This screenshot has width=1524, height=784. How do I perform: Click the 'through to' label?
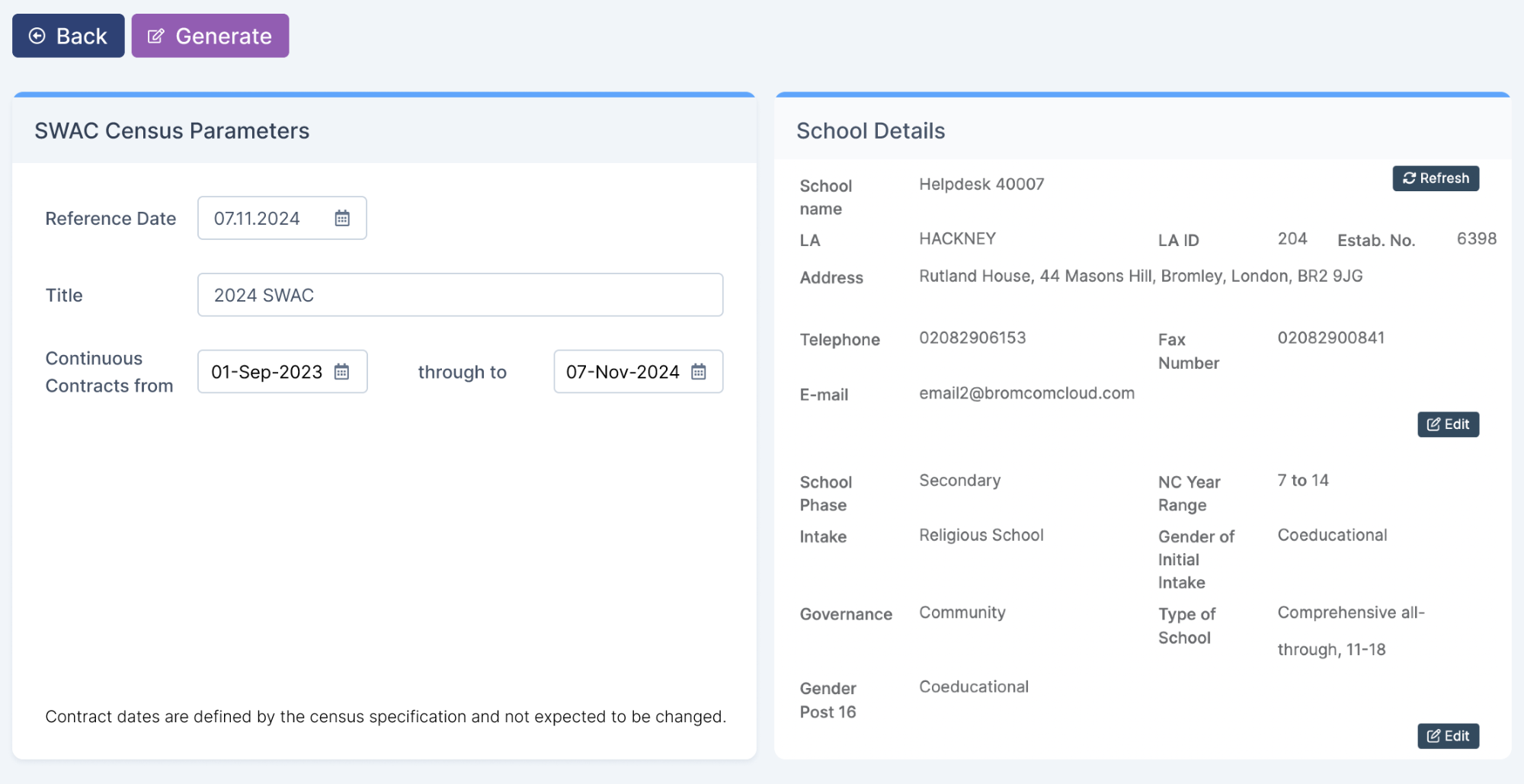[462, 373]
